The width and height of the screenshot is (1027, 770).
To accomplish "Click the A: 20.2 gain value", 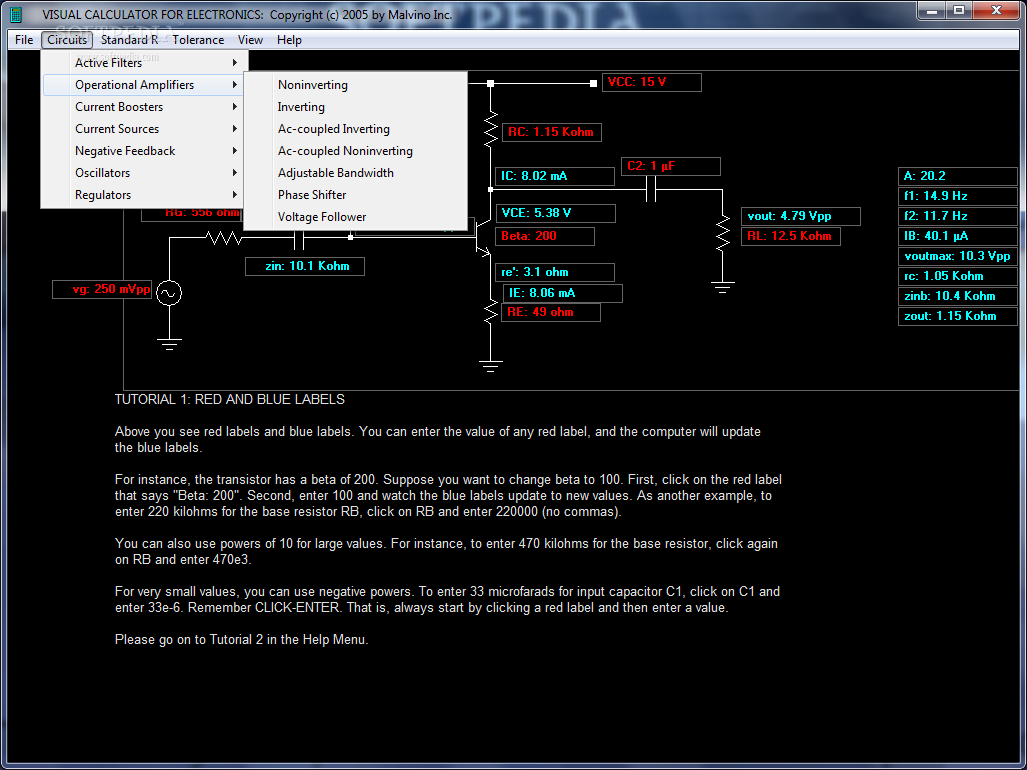I will point(958,176).
